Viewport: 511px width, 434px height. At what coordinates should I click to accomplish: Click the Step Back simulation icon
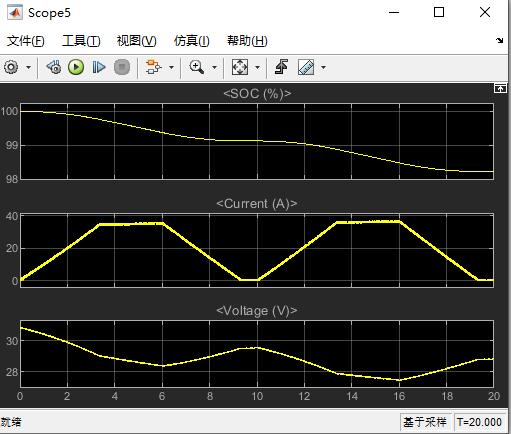pos(54,67)
